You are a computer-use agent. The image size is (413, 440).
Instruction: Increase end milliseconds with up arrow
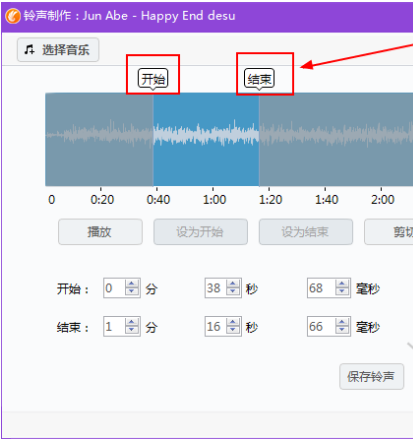pos(342,322)
